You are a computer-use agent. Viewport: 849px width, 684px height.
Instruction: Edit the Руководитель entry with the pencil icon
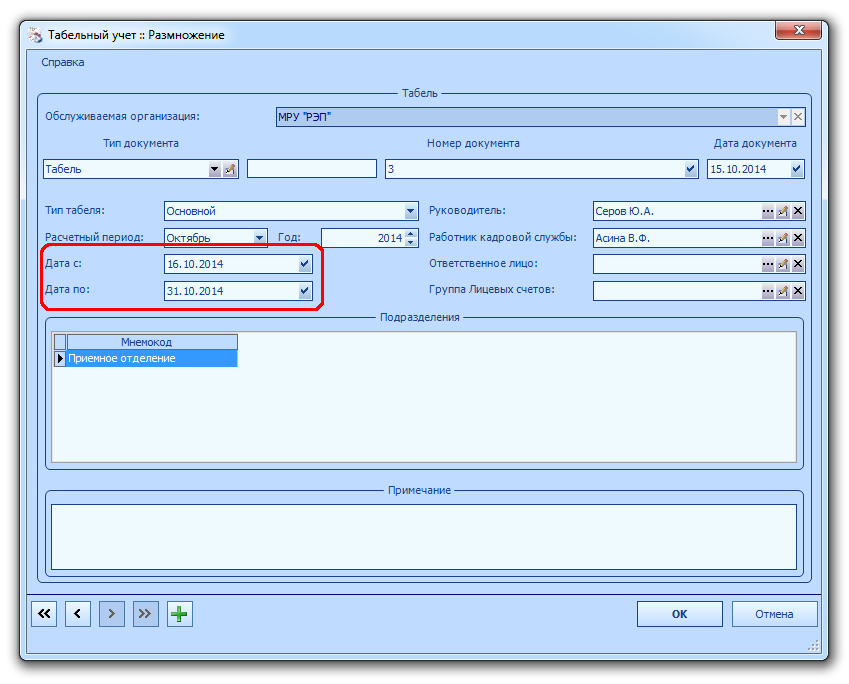(782, 211)
